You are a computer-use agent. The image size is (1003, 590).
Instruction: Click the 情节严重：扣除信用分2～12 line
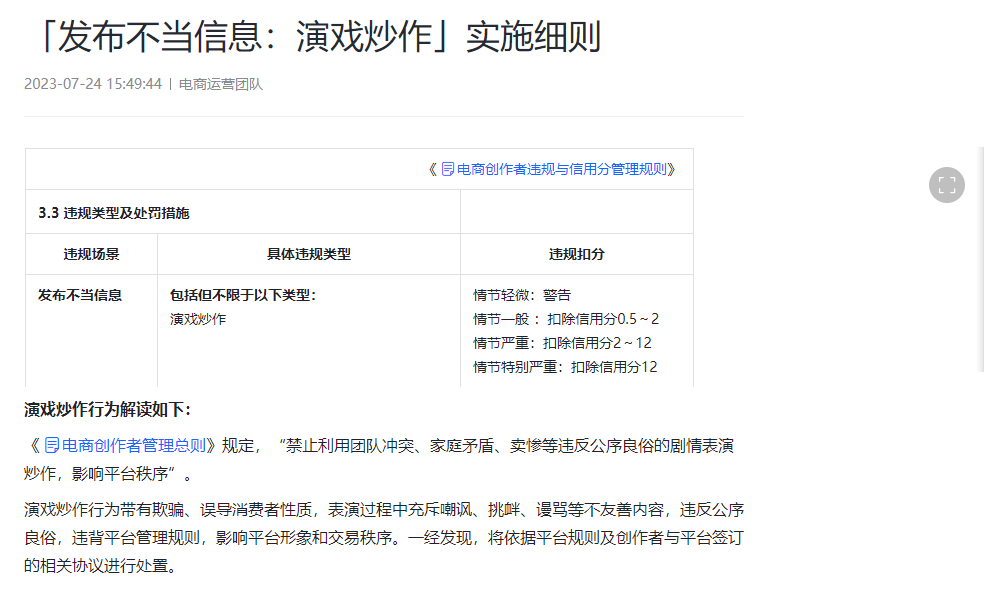(562, 343)
